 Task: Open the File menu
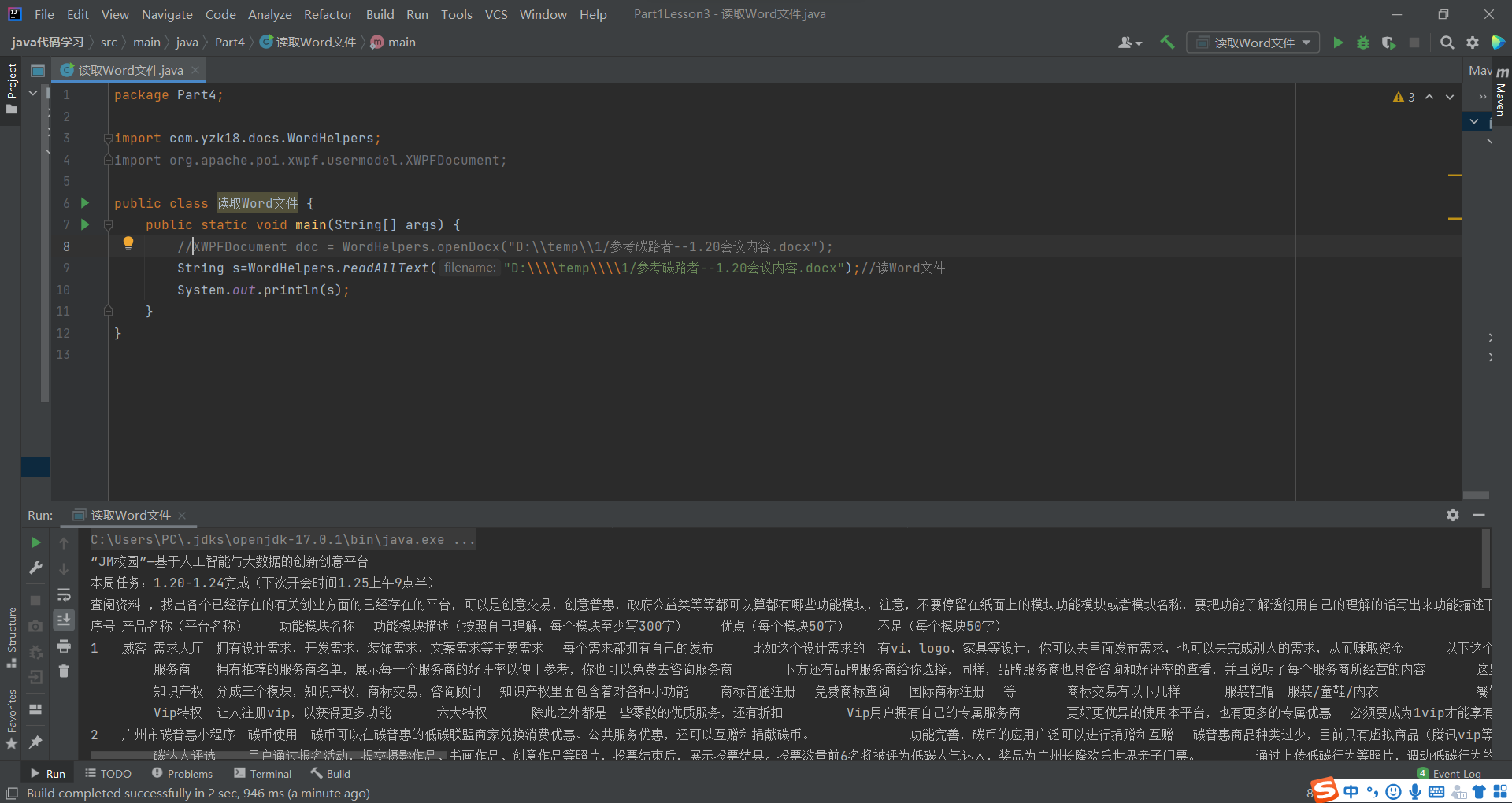pyautogui.click(x=44, y=14)
